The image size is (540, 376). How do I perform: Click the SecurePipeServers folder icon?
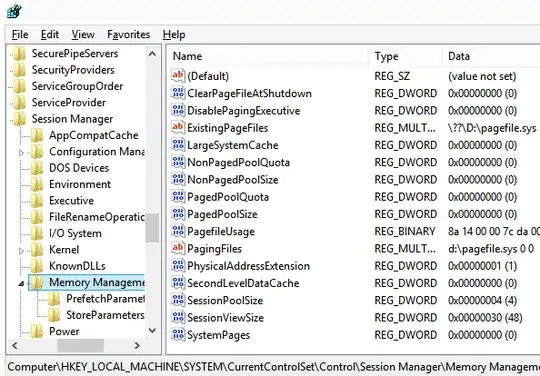(20, 54)
